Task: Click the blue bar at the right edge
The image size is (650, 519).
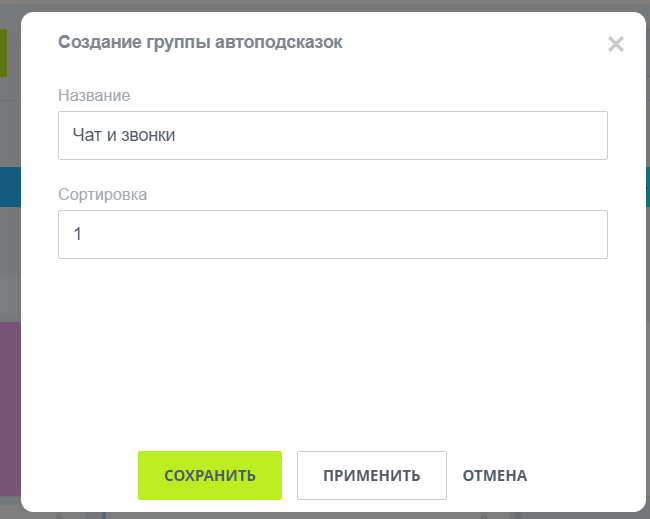Action: pyautogui.click(x=646, y=186)
